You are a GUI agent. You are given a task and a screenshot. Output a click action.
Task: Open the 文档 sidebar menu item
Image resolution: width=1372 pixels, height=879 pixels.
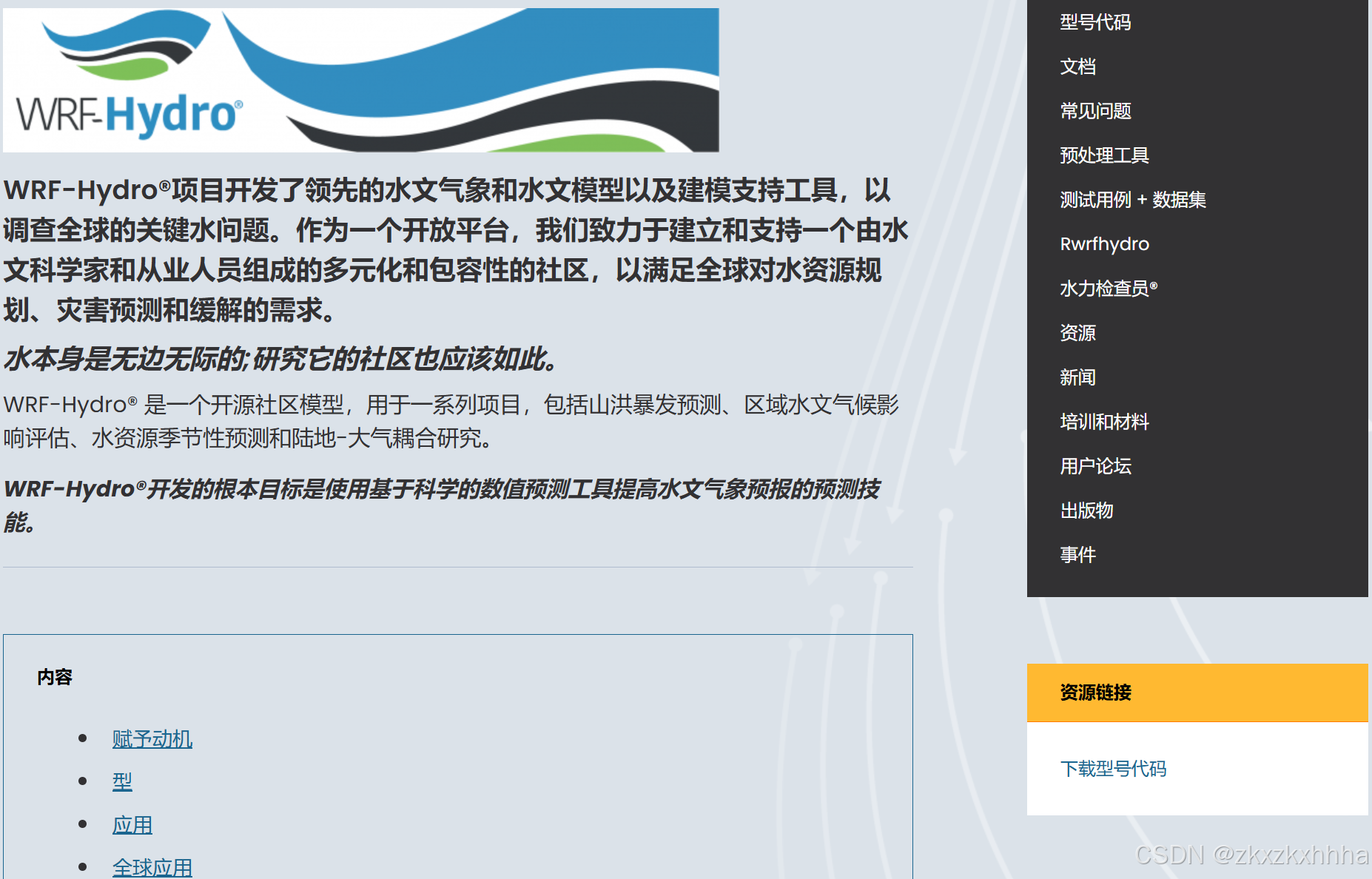(1077, 67)
